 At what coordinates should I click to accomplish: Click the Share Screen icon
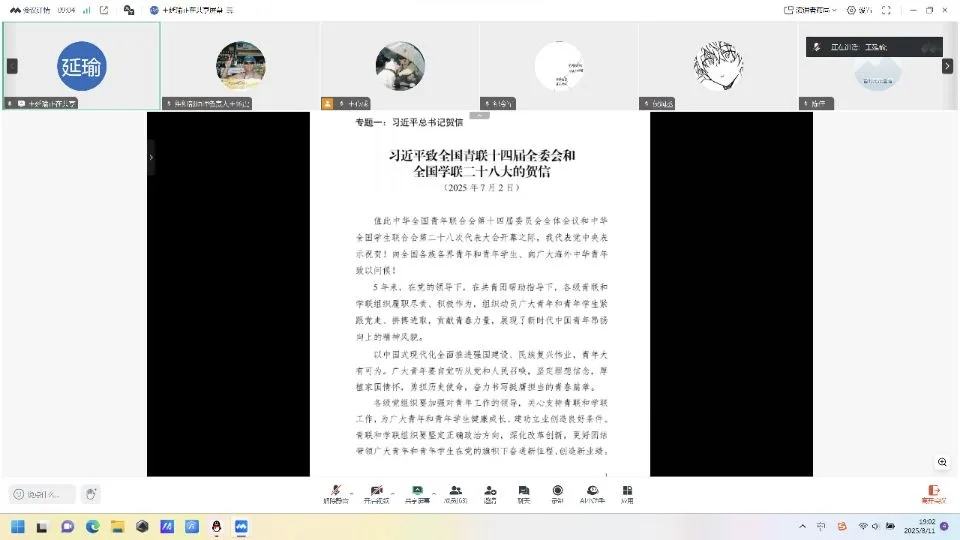[418, 492]
